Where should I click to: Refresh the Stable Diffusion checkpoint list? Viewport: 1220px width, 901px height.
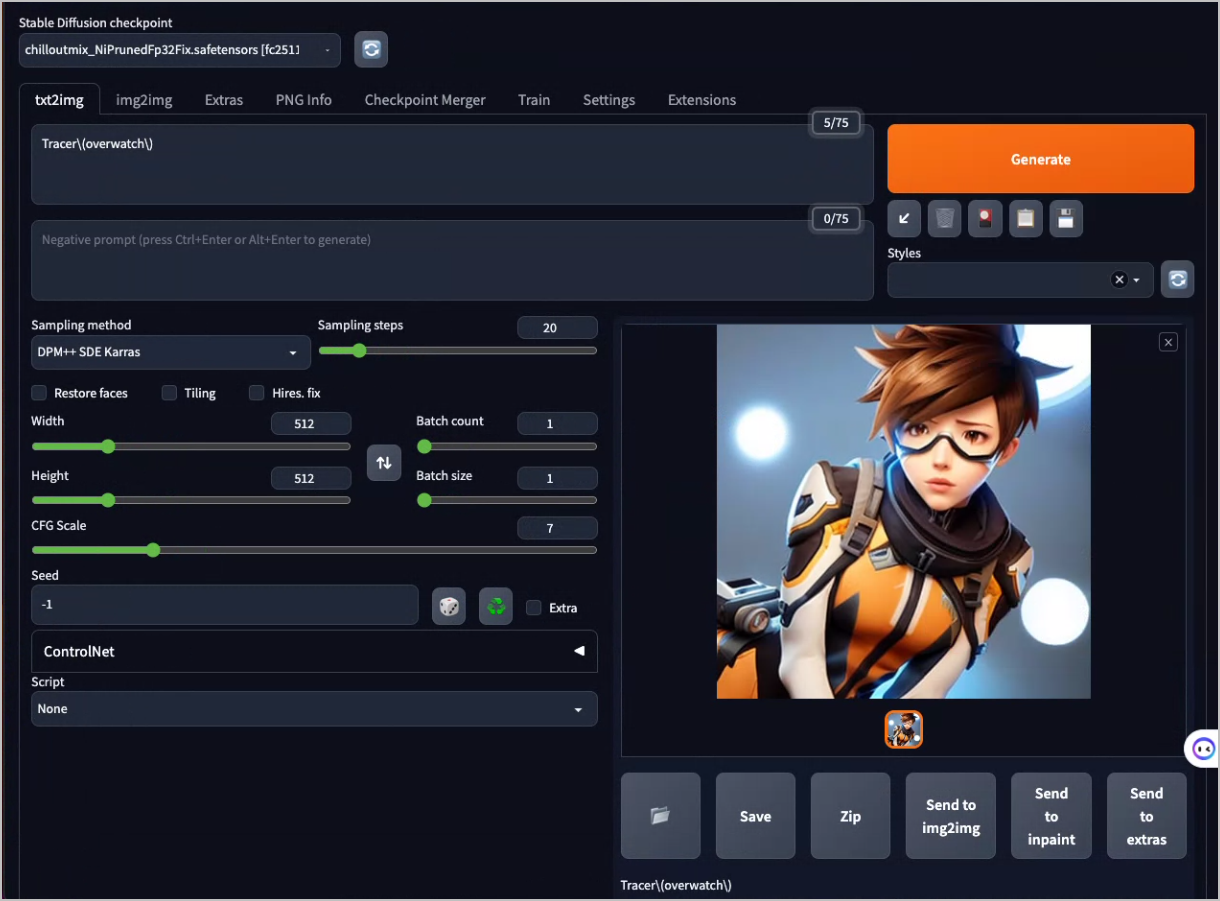pos(371,49)
